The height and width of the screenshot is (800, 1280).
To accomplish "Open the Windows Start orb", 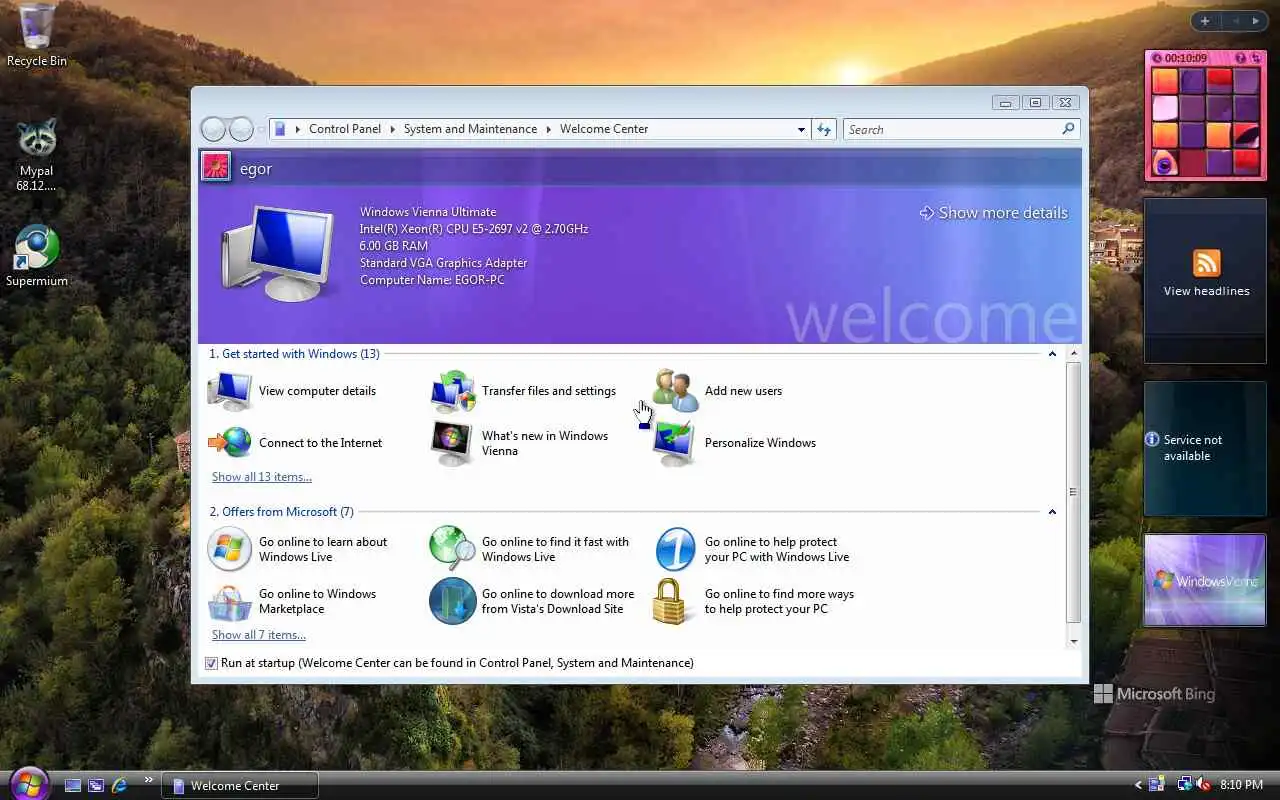I will click(28, 783).
